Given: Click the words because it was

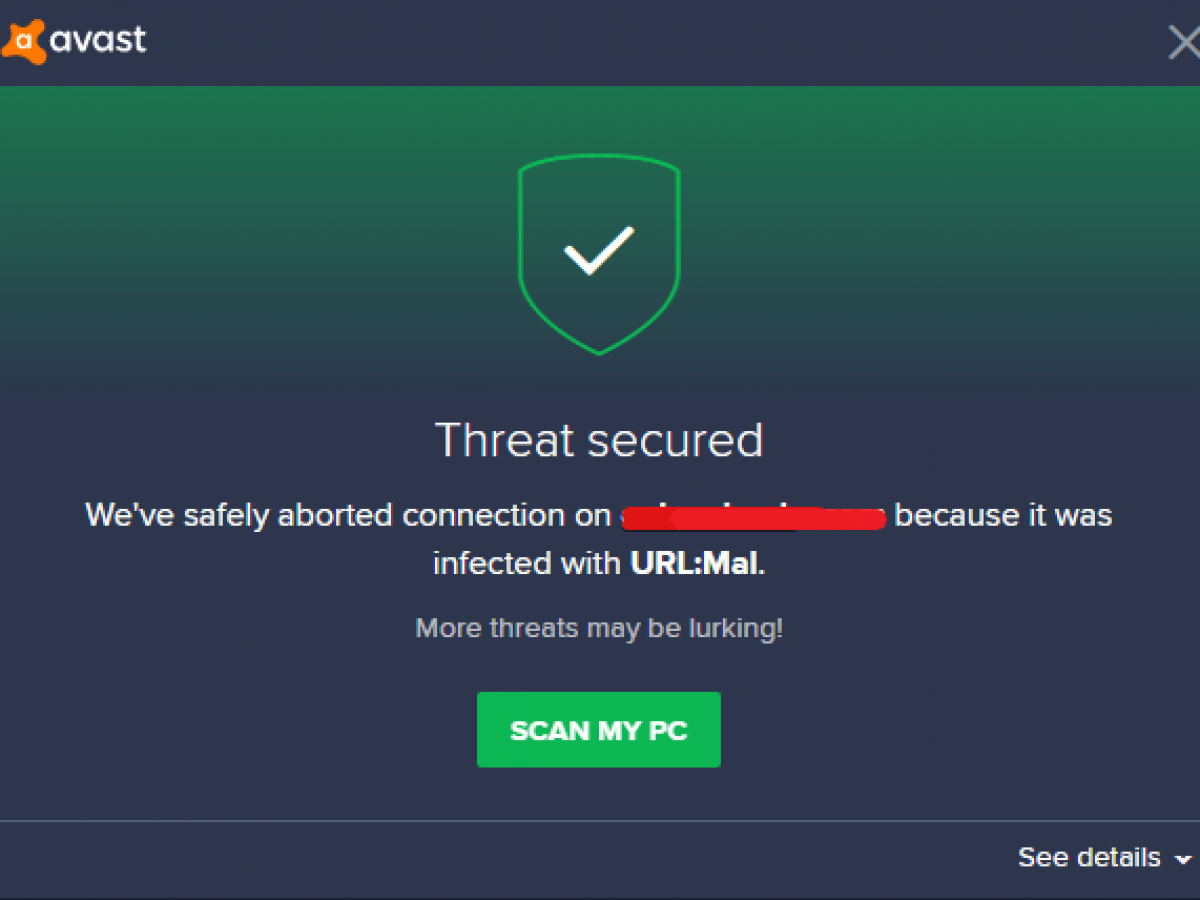Looking at the screenshot, I should coord(1003,516).
